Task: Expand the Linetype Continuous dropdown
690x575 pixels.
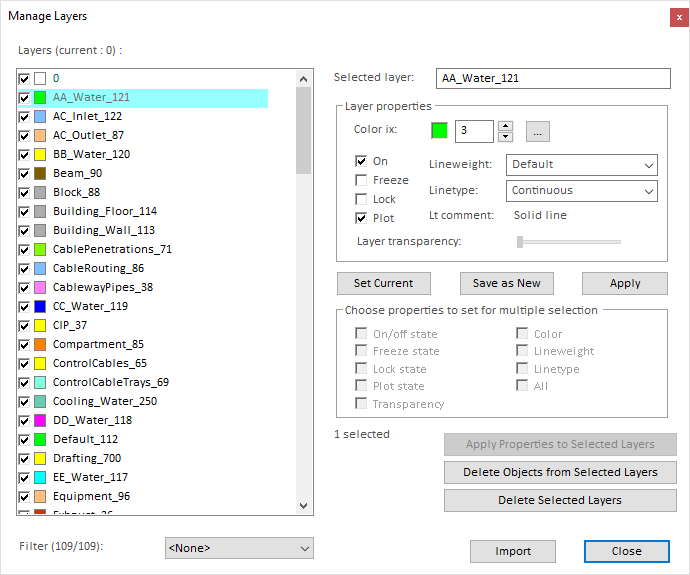Action: [x=581, y=190]
